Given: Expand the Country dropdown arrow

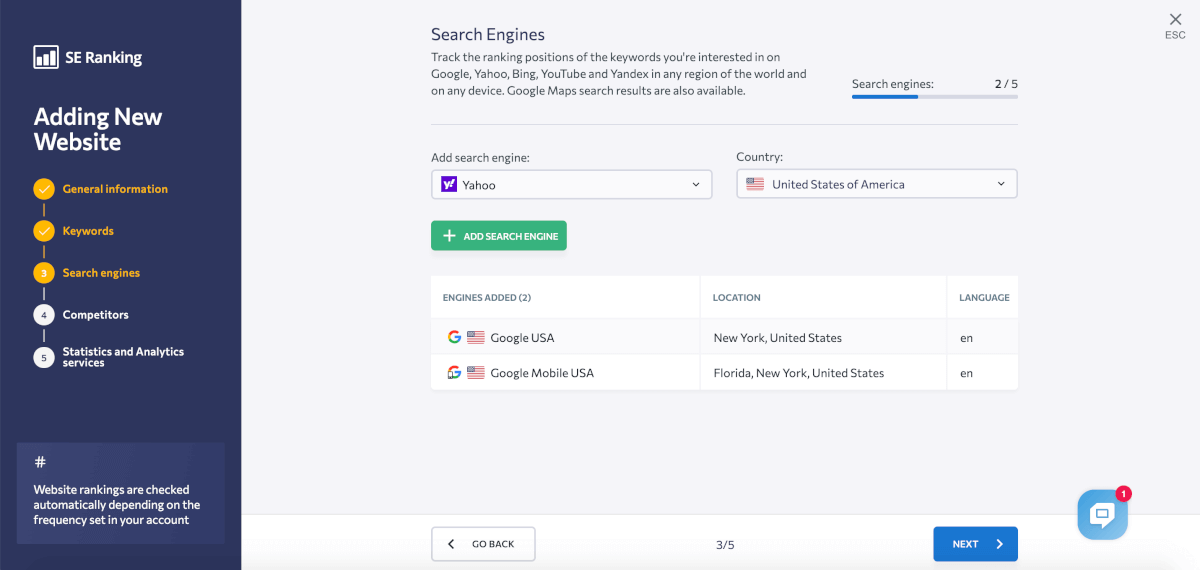Looking at the screenshot, I should 1001,184.
